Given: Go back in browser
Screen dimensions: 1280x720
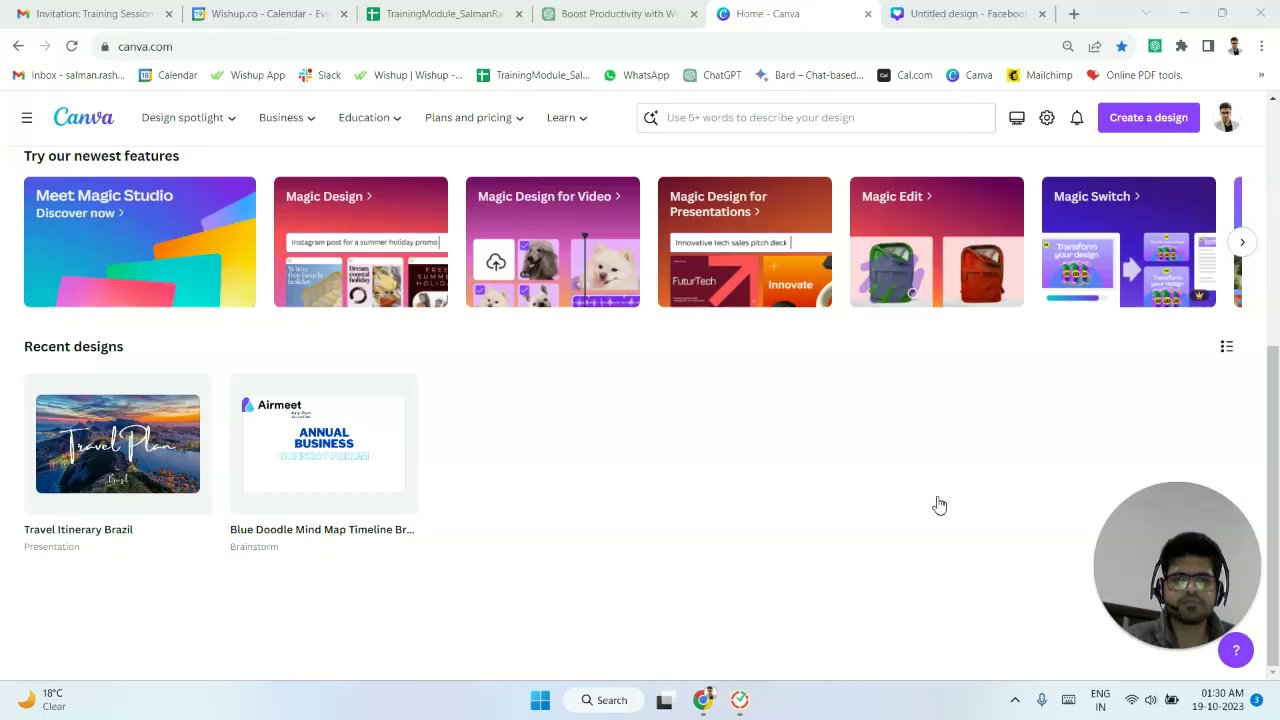Looking at the screenshot, I should coord(18,46).
